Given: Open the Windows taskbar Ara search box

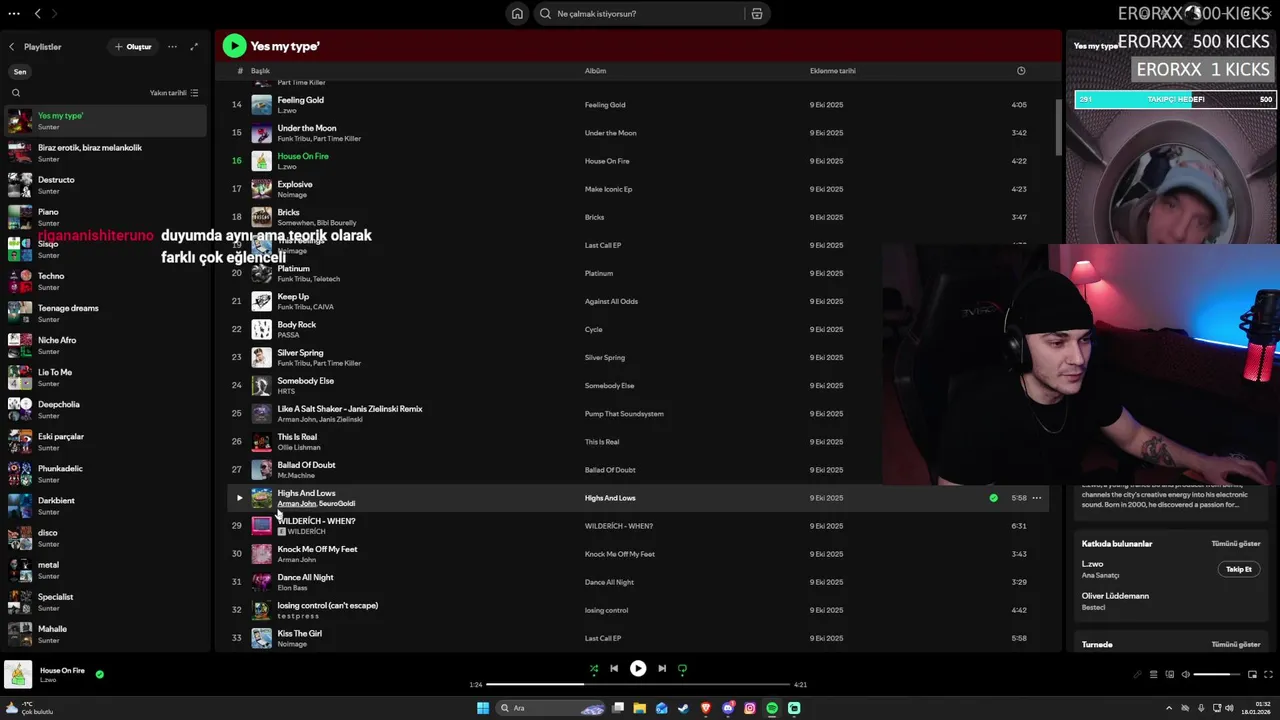Looking at the screenshot, I should point(552,708).
